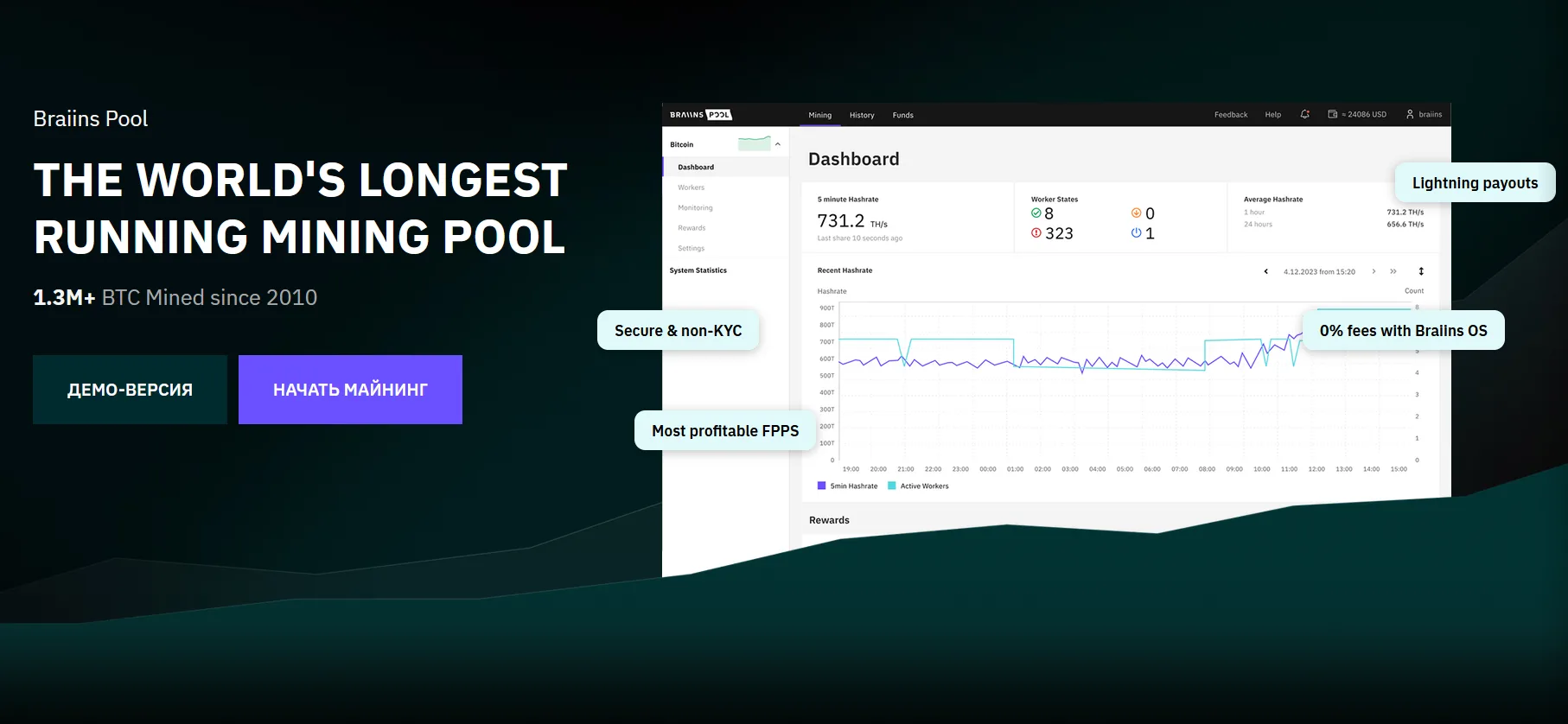Click the Feedback link in header
Image resolution: width=1568 pixels, height=724 pixels.
point(1231,115)
